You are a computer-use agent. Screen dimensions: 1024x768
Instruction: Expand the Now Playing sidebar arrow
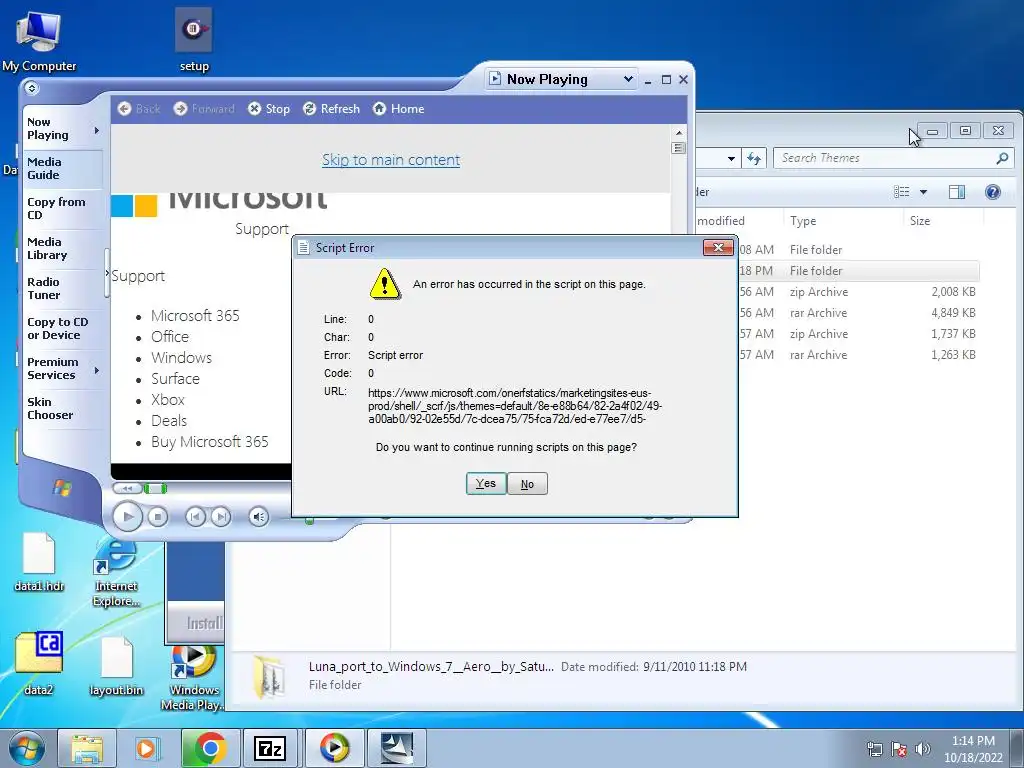point(97,130)
